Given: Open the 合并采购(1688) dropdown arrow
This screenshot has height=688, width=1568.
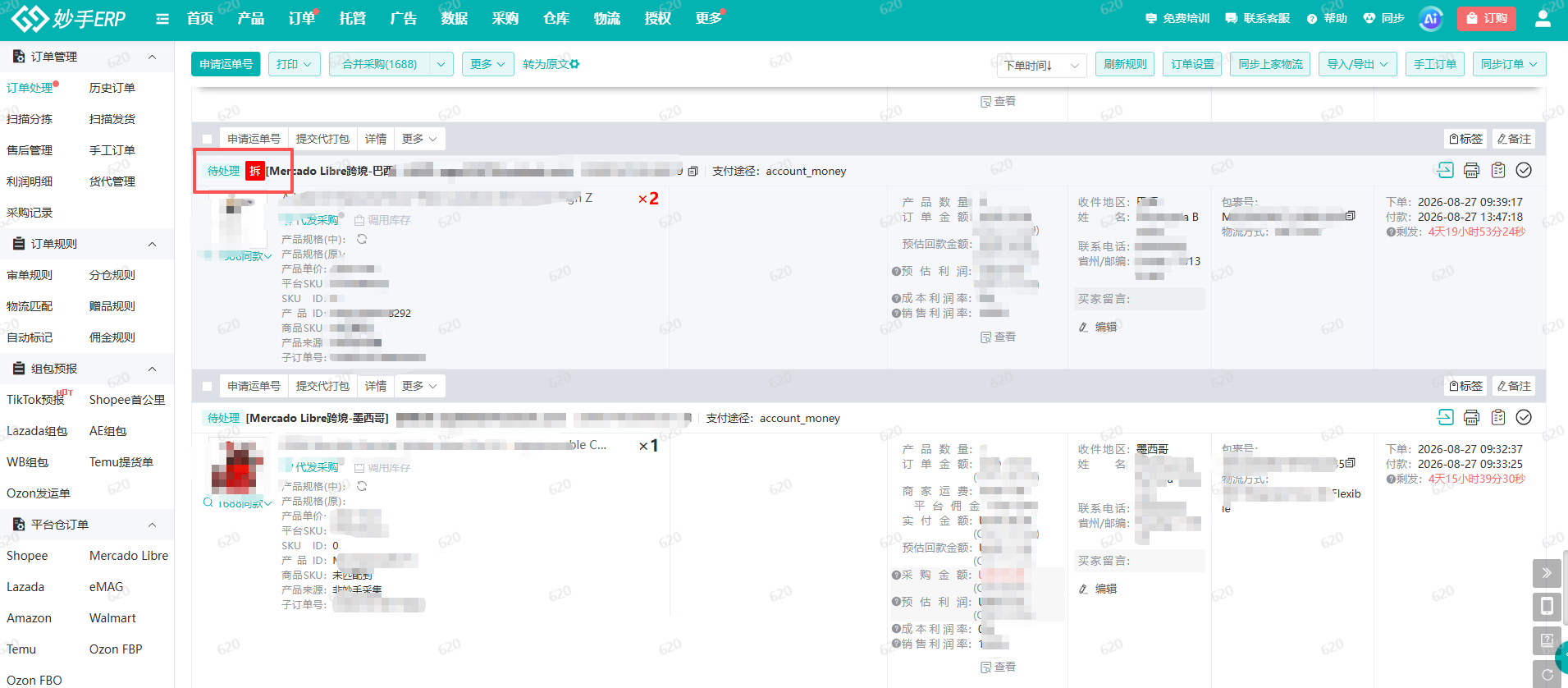Looking at the screenshot, I should pos(441,64).
